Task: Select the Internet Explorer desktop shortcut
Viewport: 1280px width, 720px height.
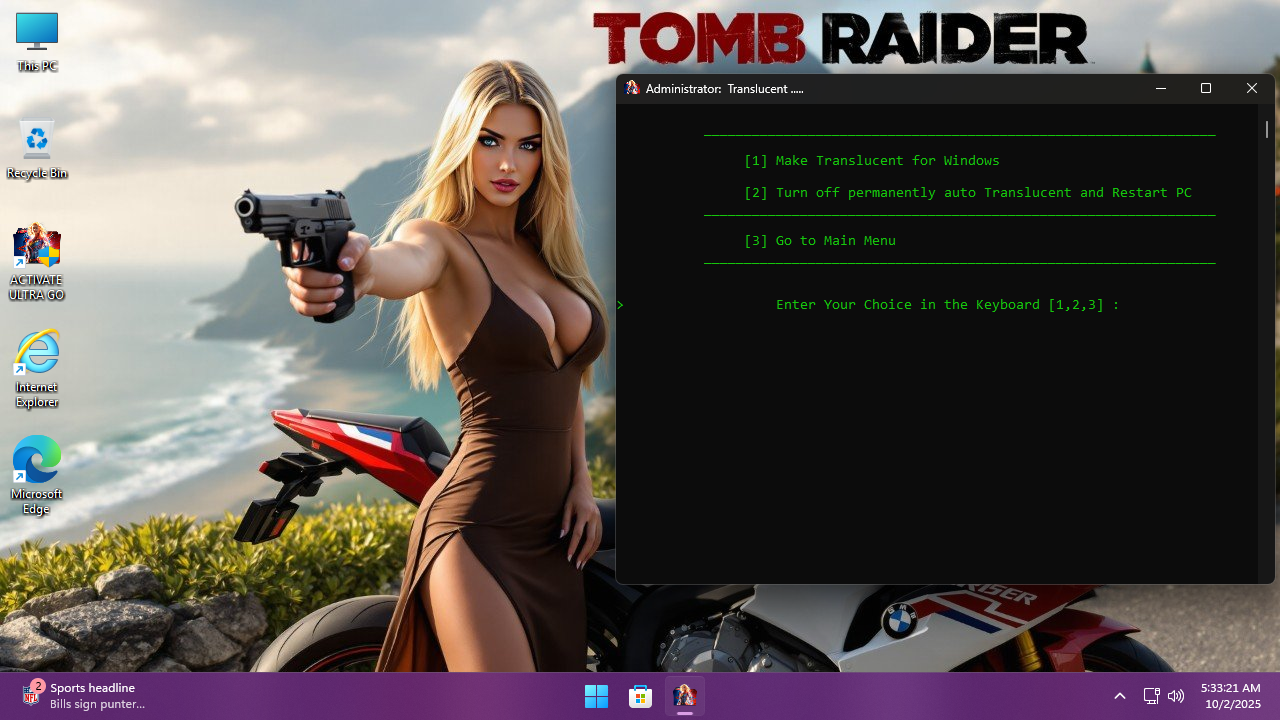Action: (x=37, y=369)
